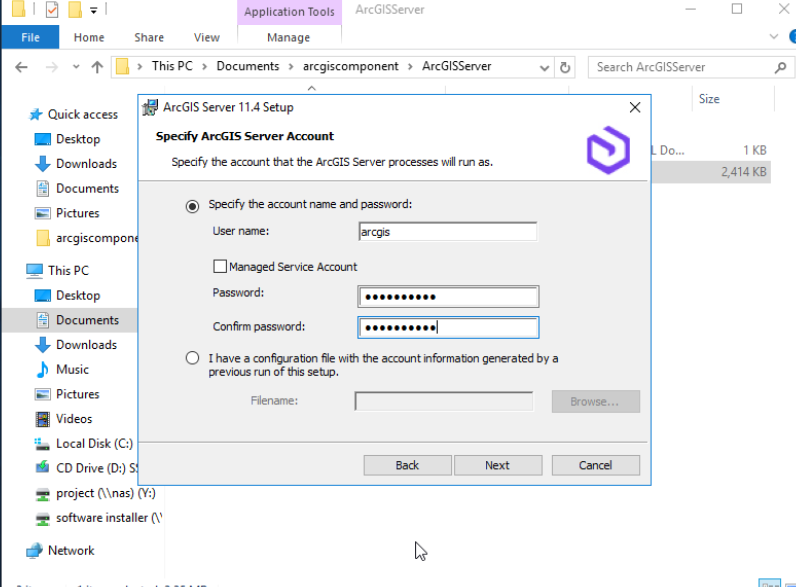Click 'This PC' in the address path

pyautogui.click(x=172, y=66)
